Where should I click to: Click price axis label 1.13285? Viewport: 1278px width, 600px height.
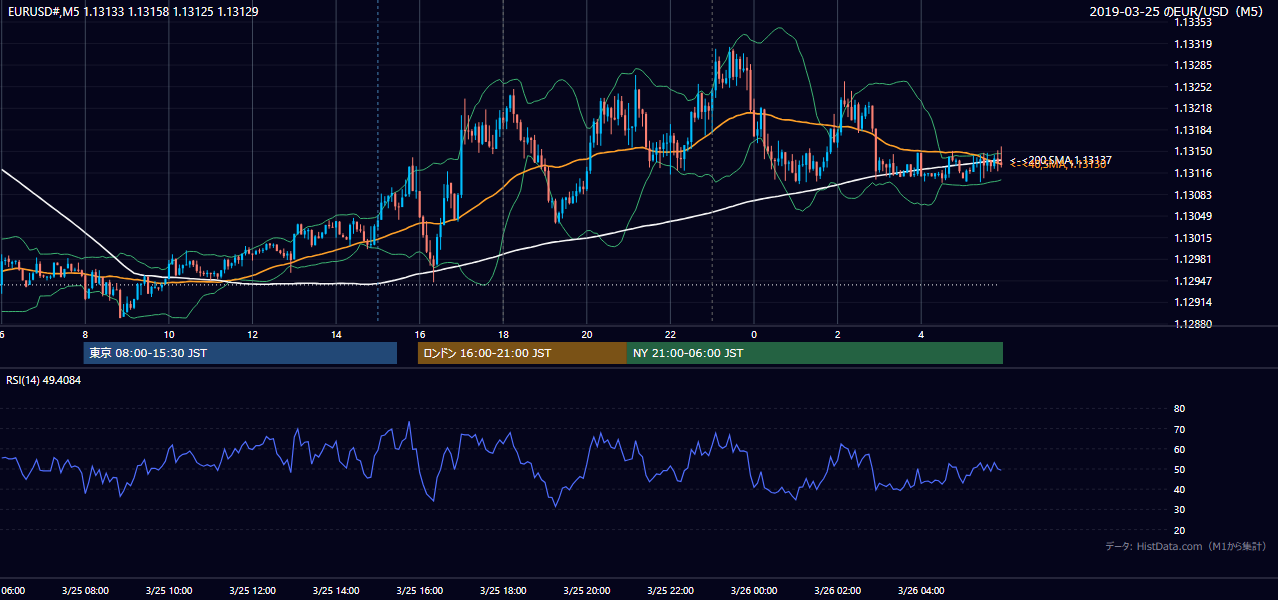[x=1192, y=65]
